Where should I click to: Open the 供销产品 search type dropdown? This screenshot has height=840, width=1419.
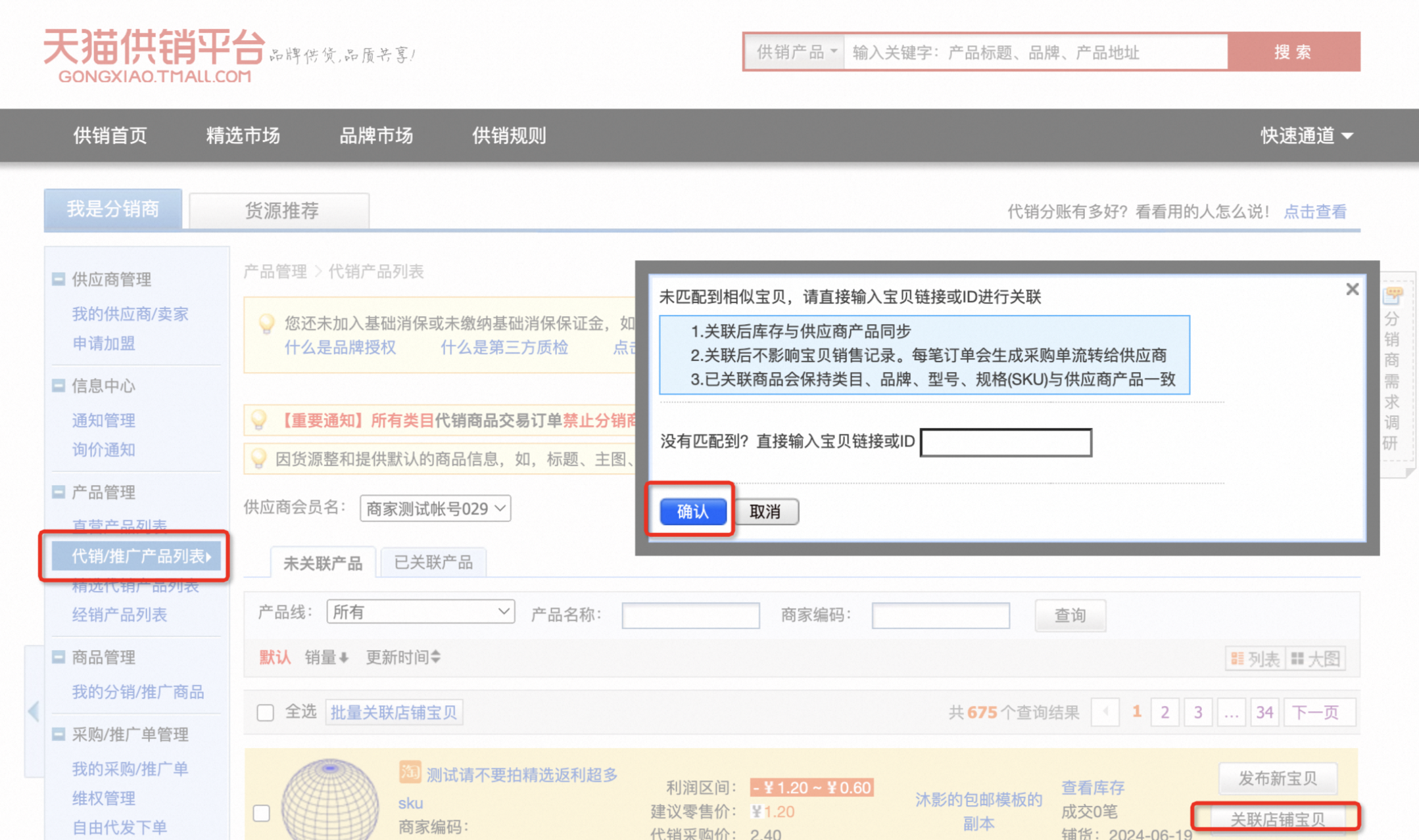click(x=795, y=52)
